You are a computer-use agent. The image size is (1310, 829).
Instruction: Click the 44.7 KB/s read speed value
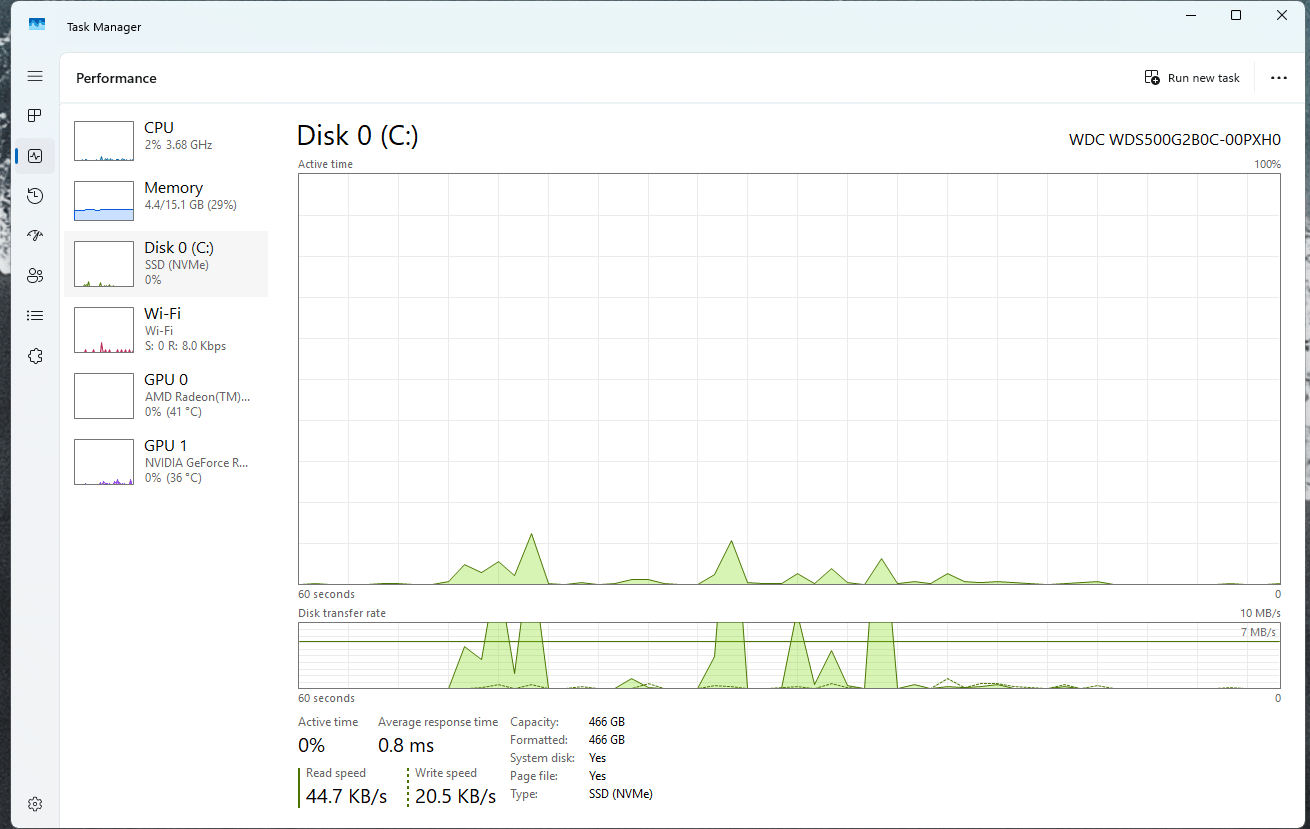click(x=346, y=796)
